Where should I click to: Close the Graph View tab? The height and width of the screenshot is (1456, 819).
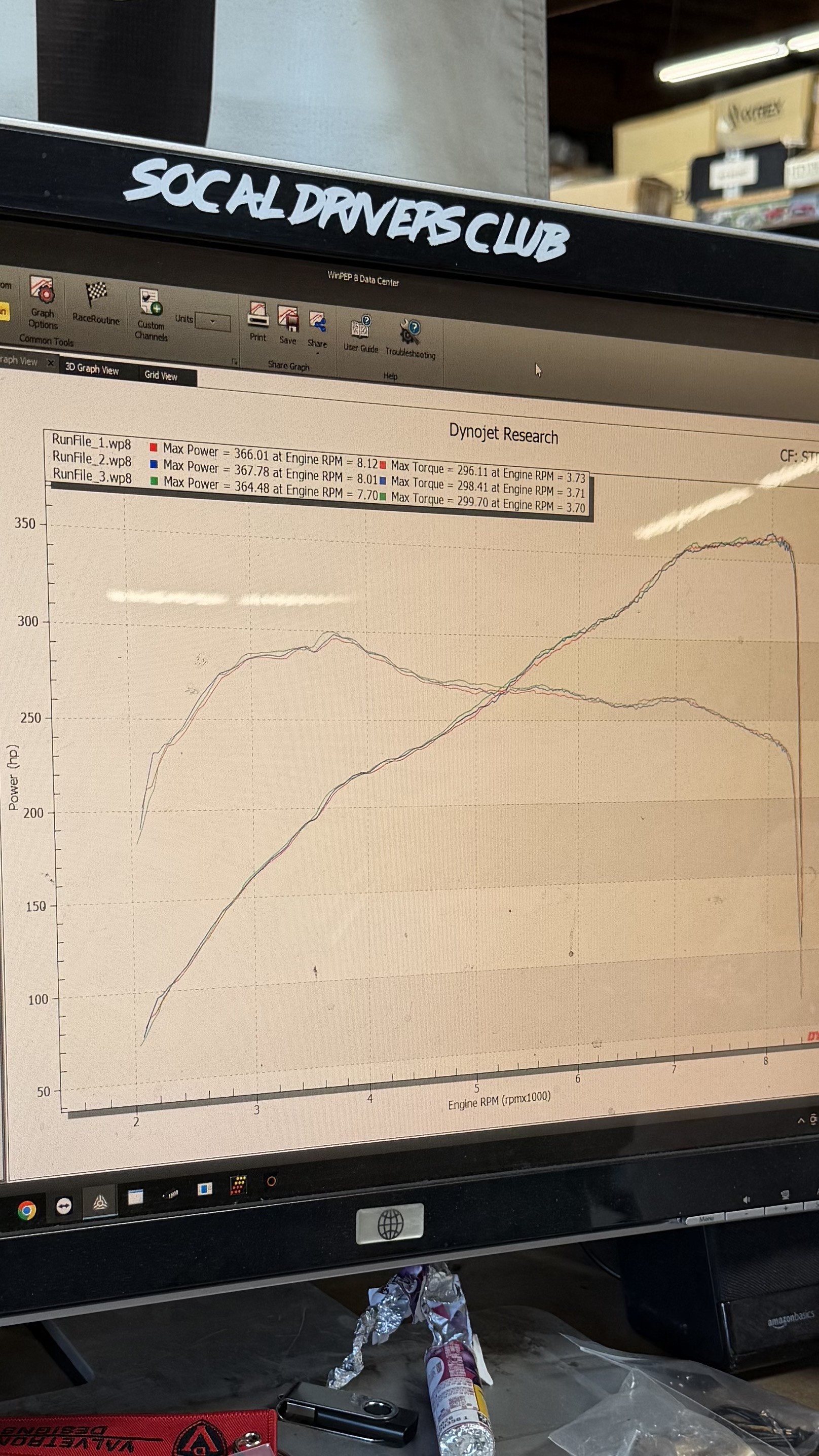click(x=50, y=362)
